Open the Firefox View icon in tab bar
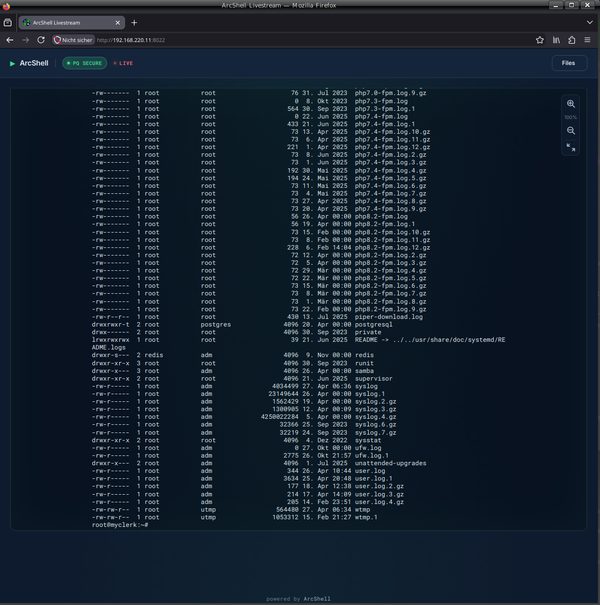The width and height of the screenshot is (600, 605). (8, 23)
